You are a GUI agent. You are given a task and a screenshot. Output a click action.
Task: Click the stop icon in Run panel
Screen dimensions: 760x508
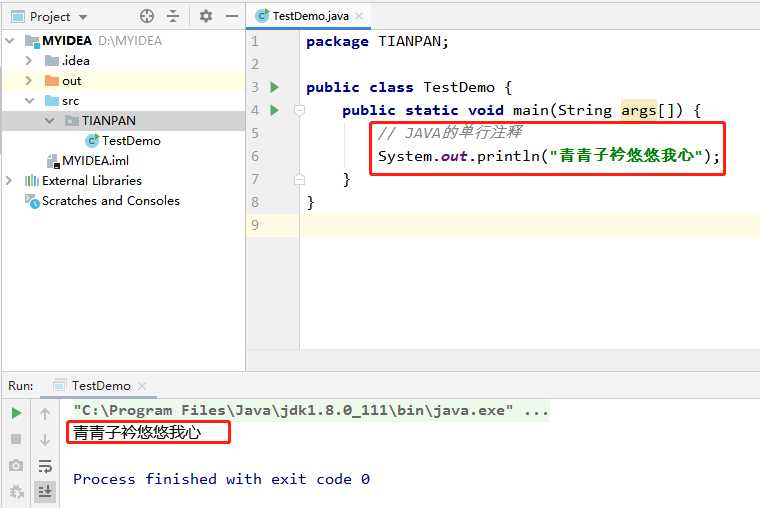click(x=16, y=439)
